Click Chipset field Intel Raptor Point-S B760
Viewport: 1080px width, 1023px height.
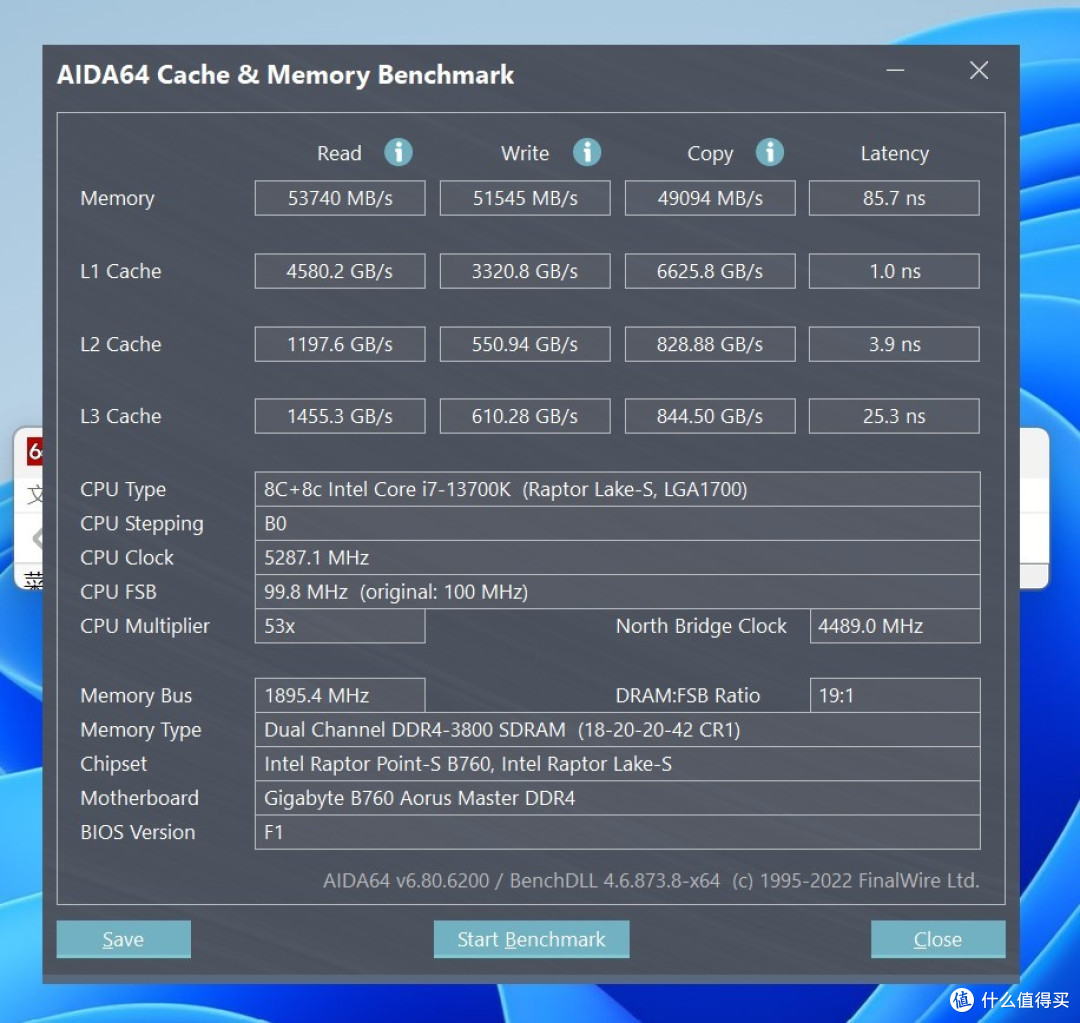tap(617, 764)
